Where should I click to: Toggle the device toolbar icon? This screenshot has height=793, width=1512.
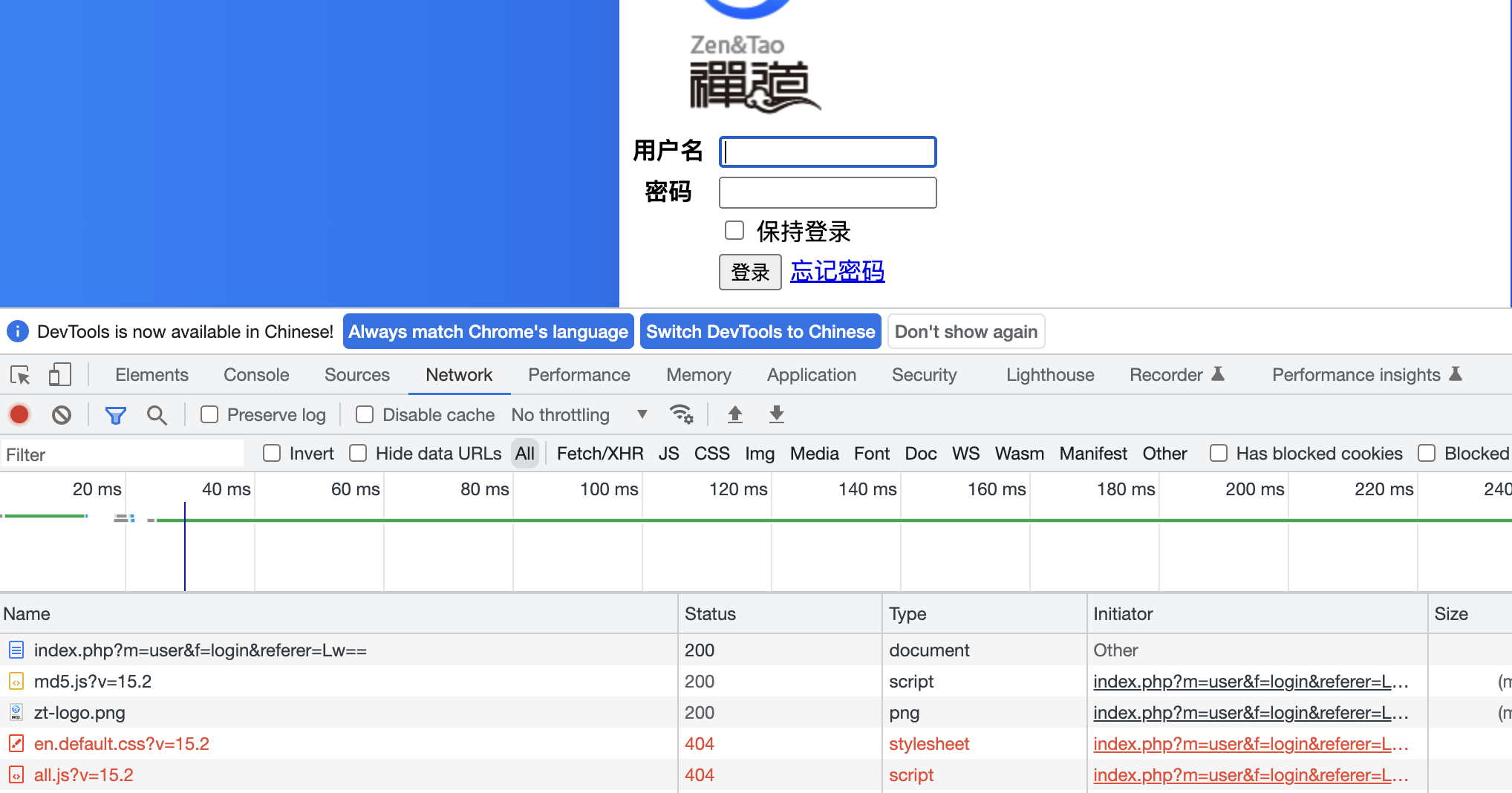tap(60, 375)
